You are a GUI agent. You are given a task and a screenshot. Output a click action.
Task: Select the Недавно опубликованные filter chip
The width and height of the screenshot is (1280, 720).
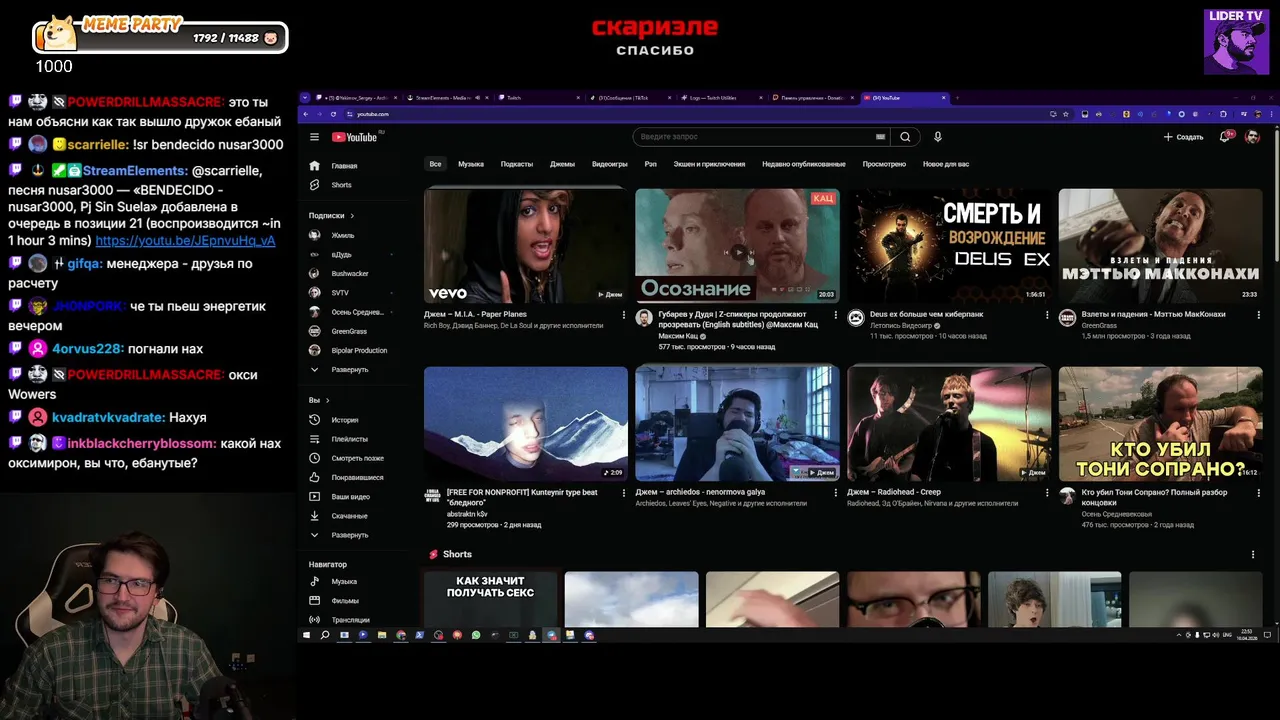[804, 164]
